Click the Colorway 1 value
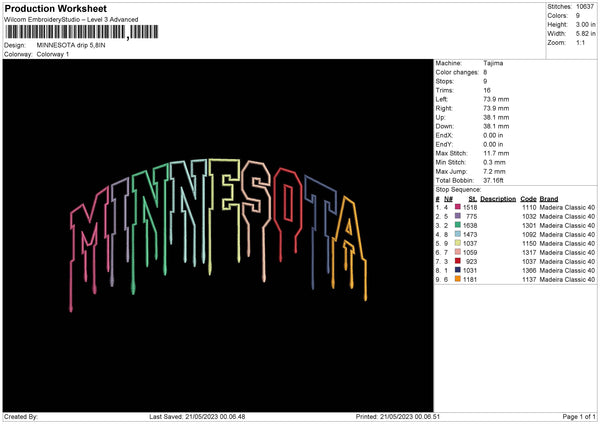 click(x=52, y=54)
